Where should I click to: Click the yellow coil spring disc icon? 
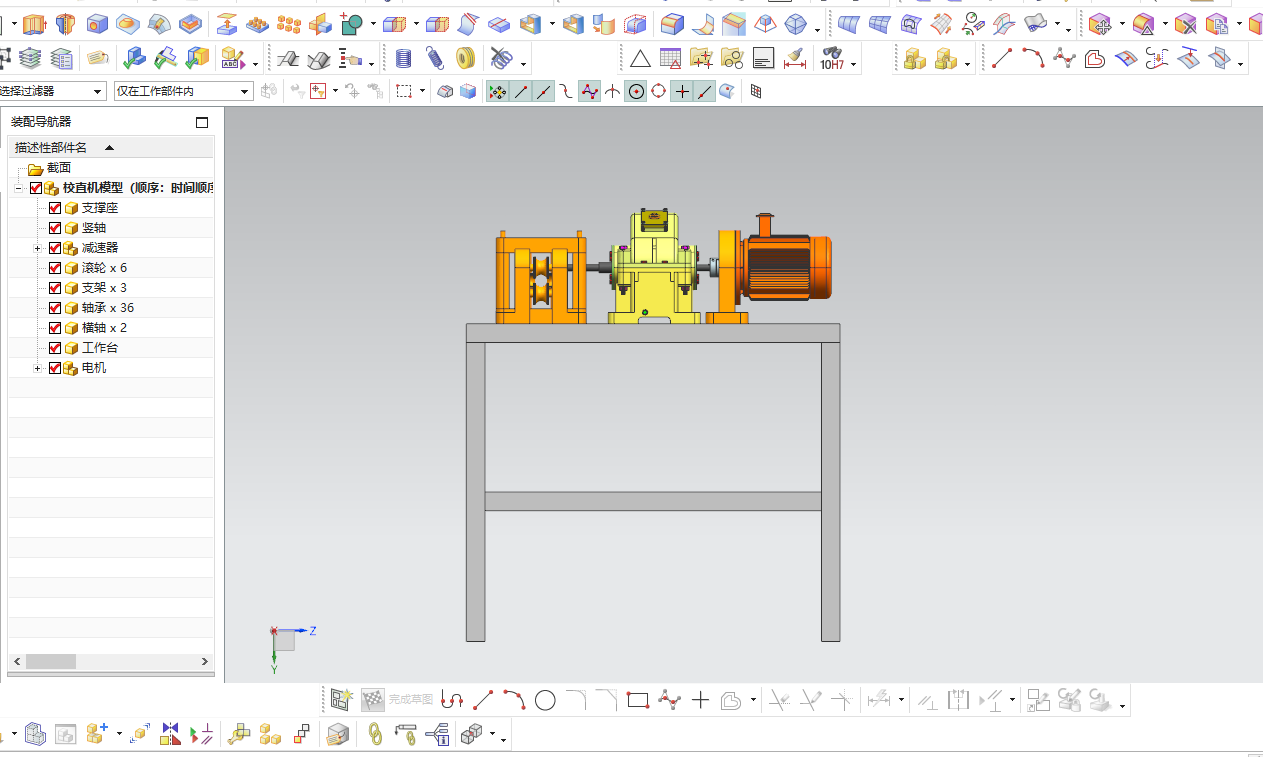click(x=464, y=59)
